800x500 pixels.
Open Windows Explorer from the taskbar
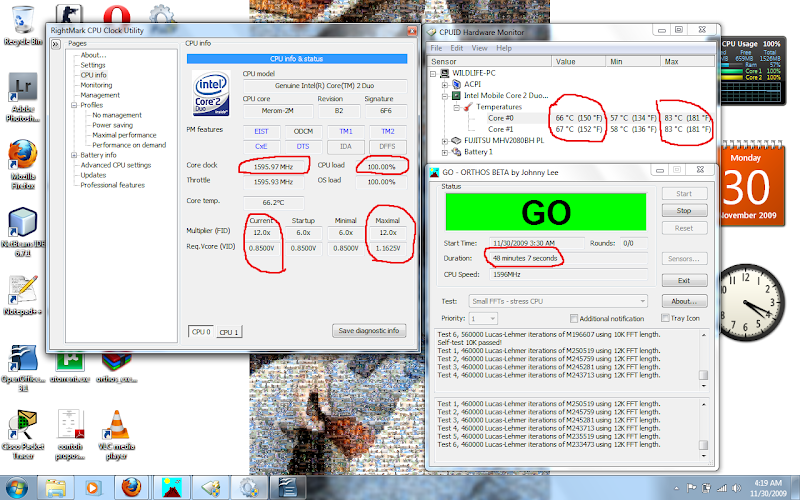(55, 488)
